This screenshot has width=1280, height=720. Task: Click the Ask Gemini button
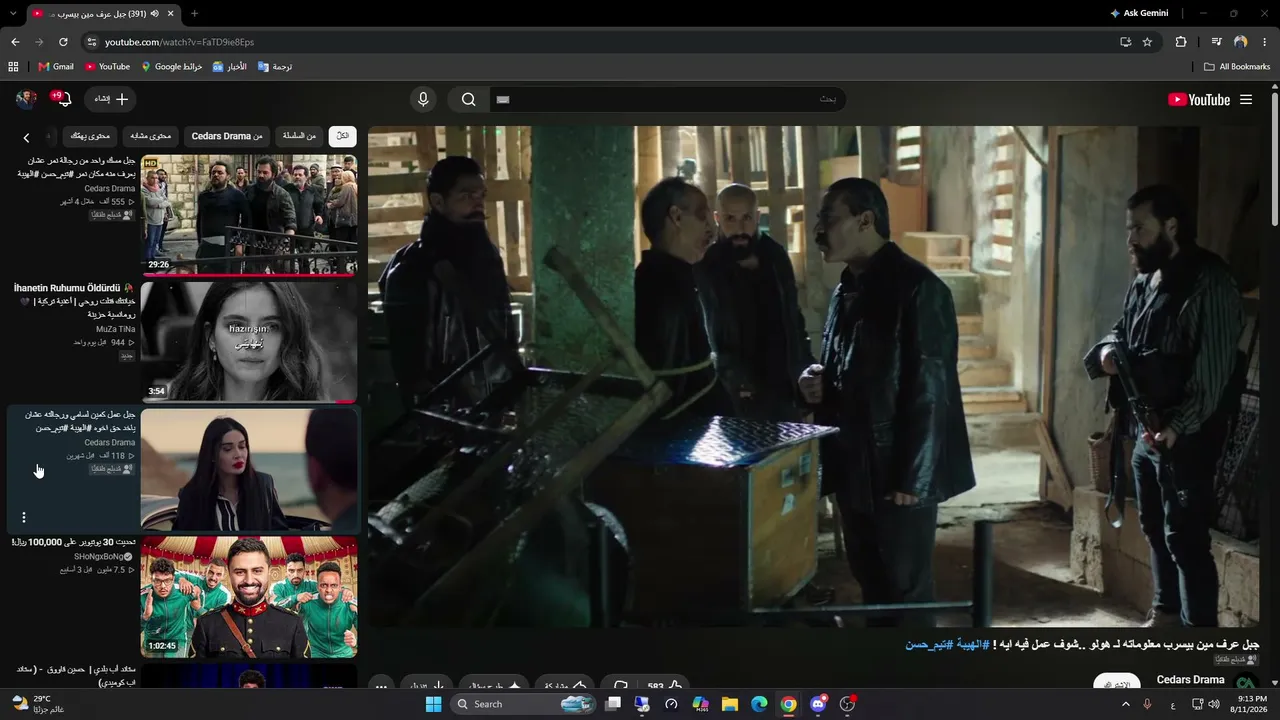pyautogui.click(x=1139, y=13)
